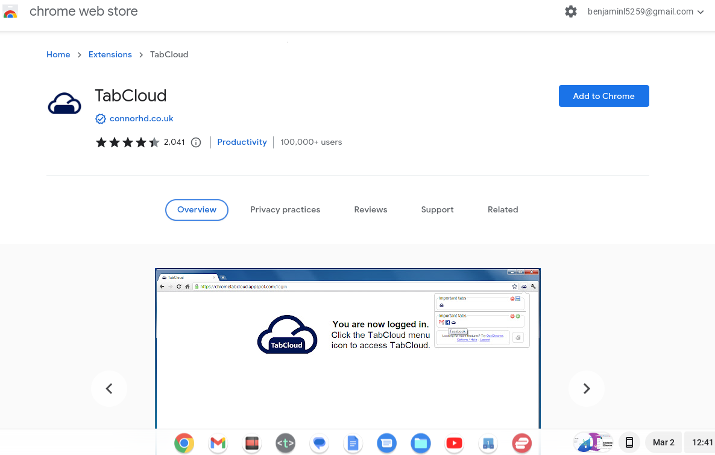Open the Settings gear in the store header
The image size is (715, 455).
pyautogui.click(x=570, y=12)
